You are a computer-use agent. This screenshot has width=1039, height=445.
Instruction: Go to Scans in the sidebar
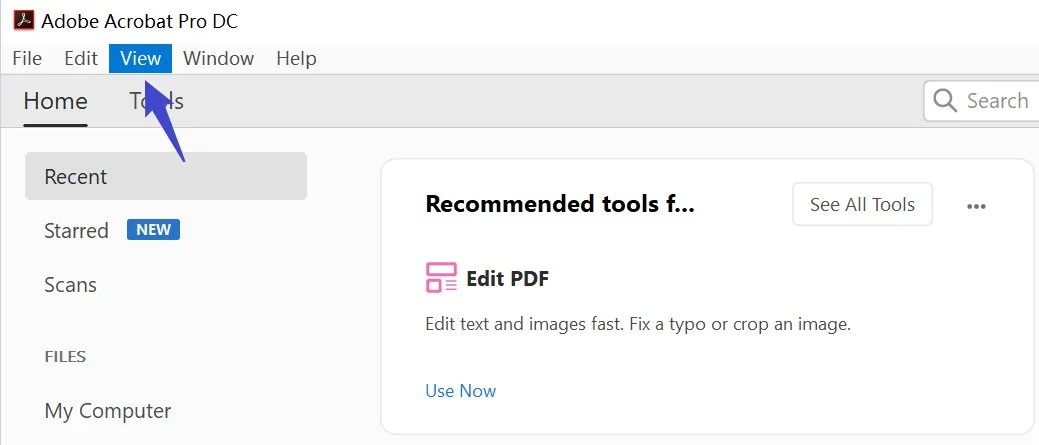tap(70, 285)
